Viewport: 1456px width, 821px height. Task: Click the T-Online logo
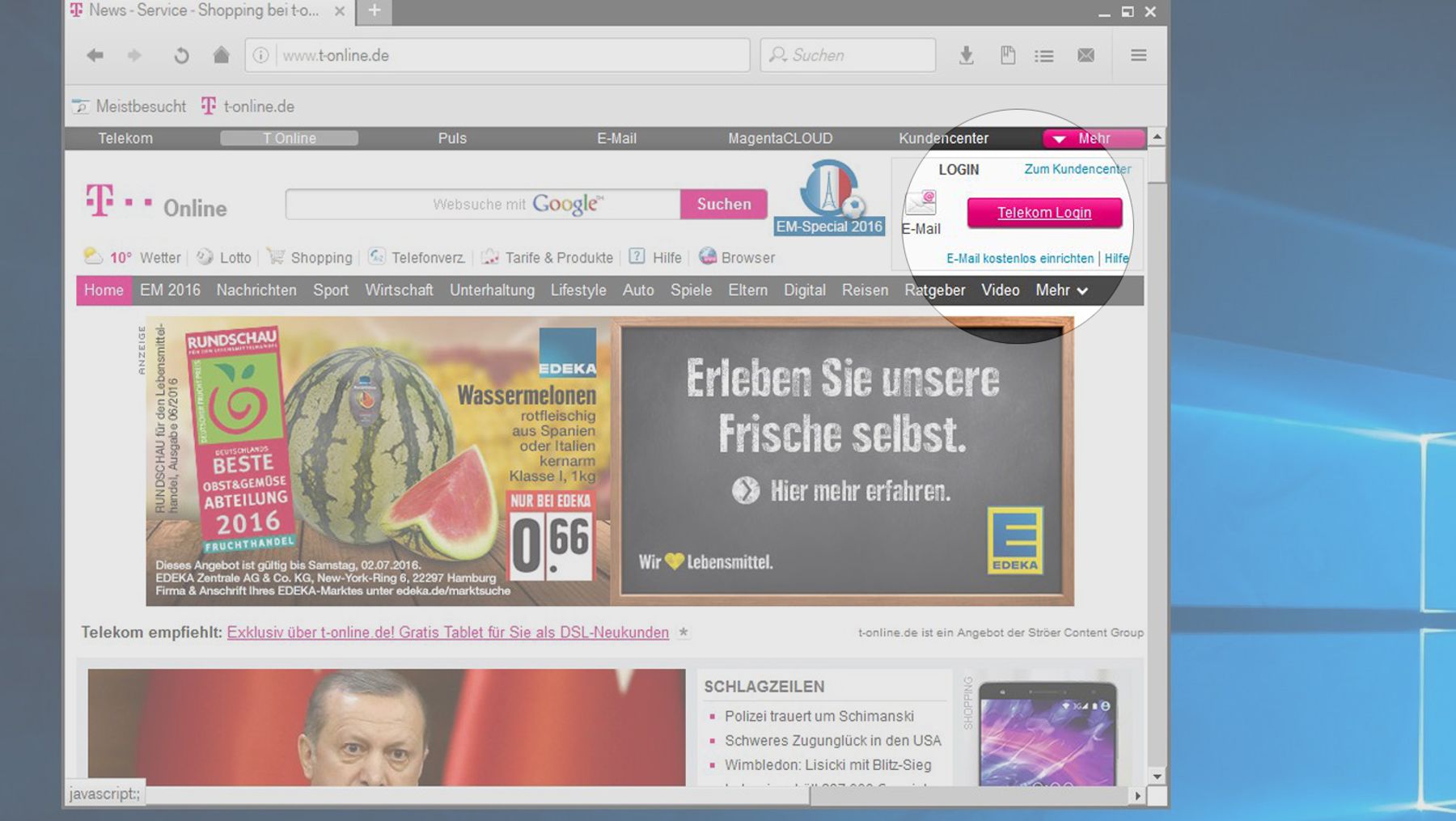(156, 202)
